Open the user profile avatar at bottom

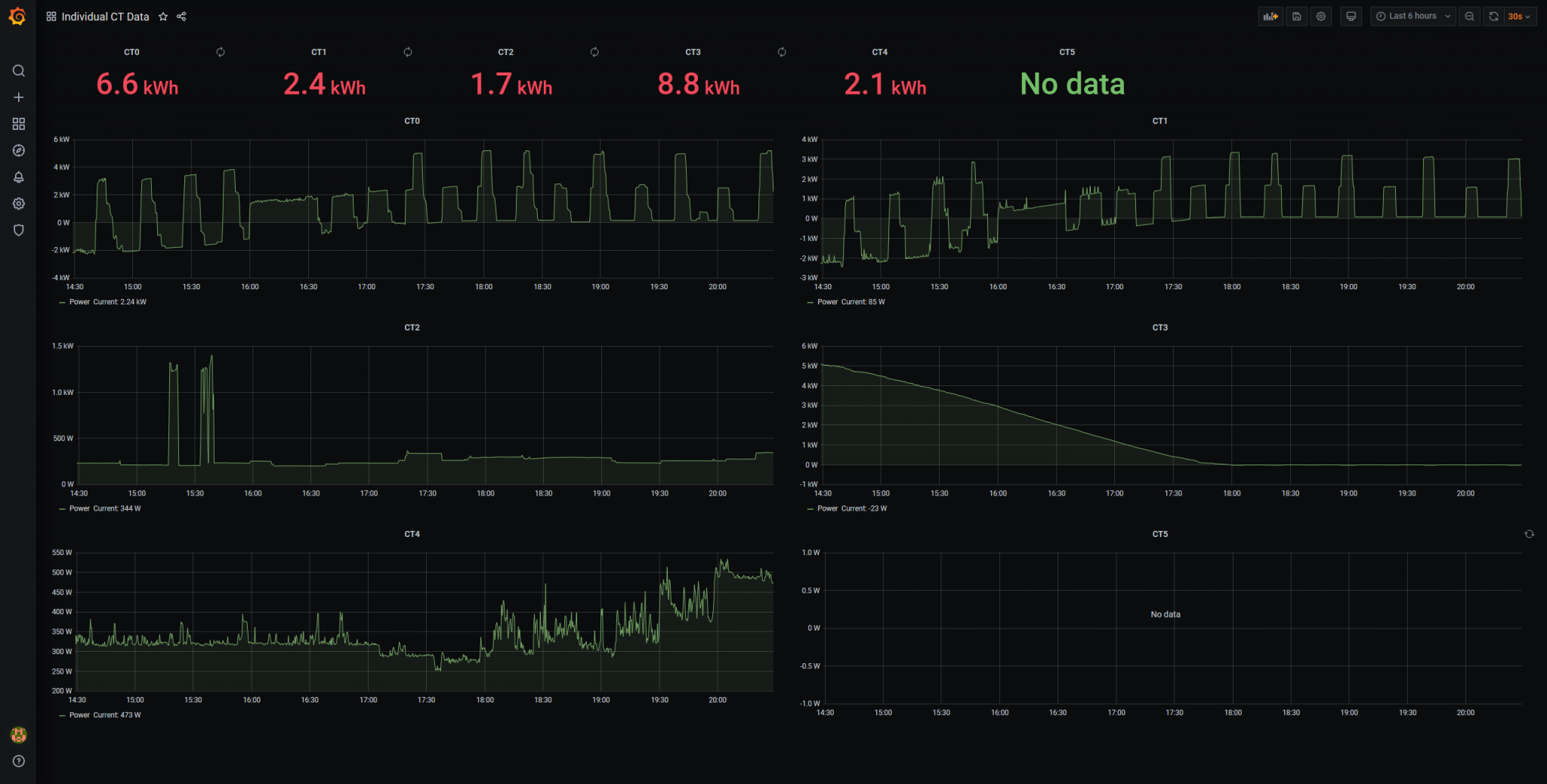(19, 734)
